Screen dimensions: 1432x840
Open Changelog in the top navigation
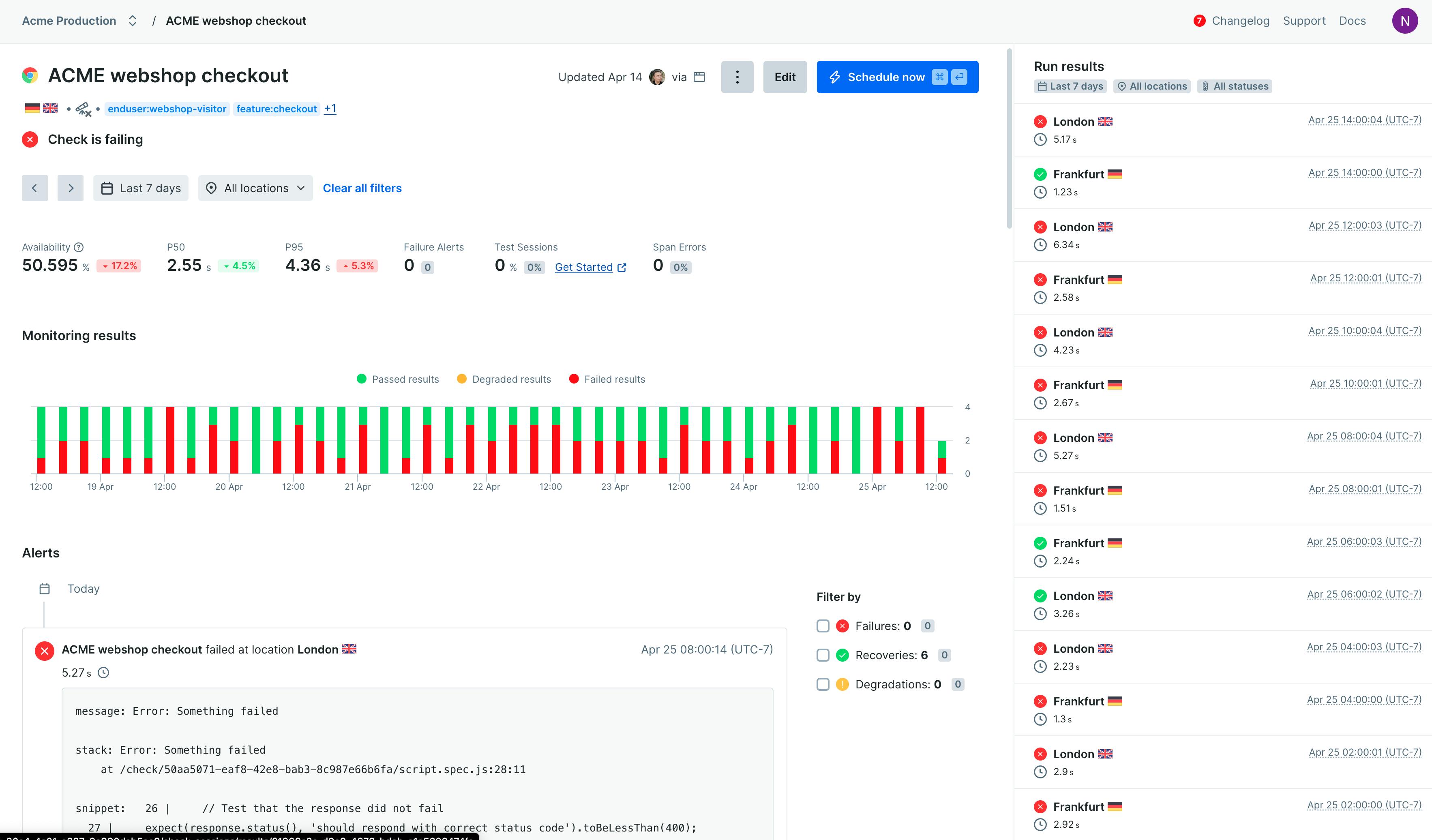[x=1241, y=21]
